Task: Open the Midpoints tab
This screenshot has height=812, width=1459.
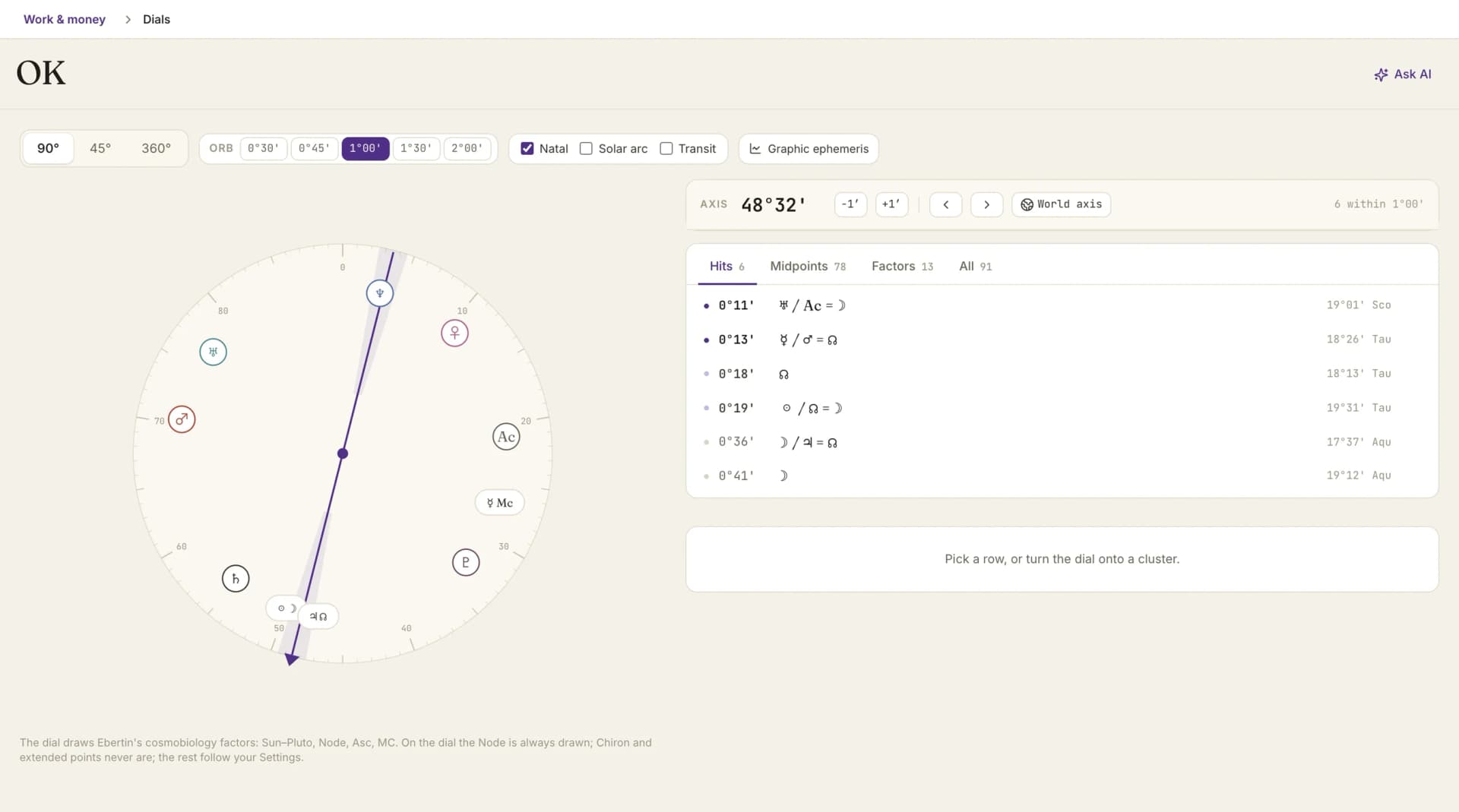Action: pyautogui.click(x=808, y=266)
